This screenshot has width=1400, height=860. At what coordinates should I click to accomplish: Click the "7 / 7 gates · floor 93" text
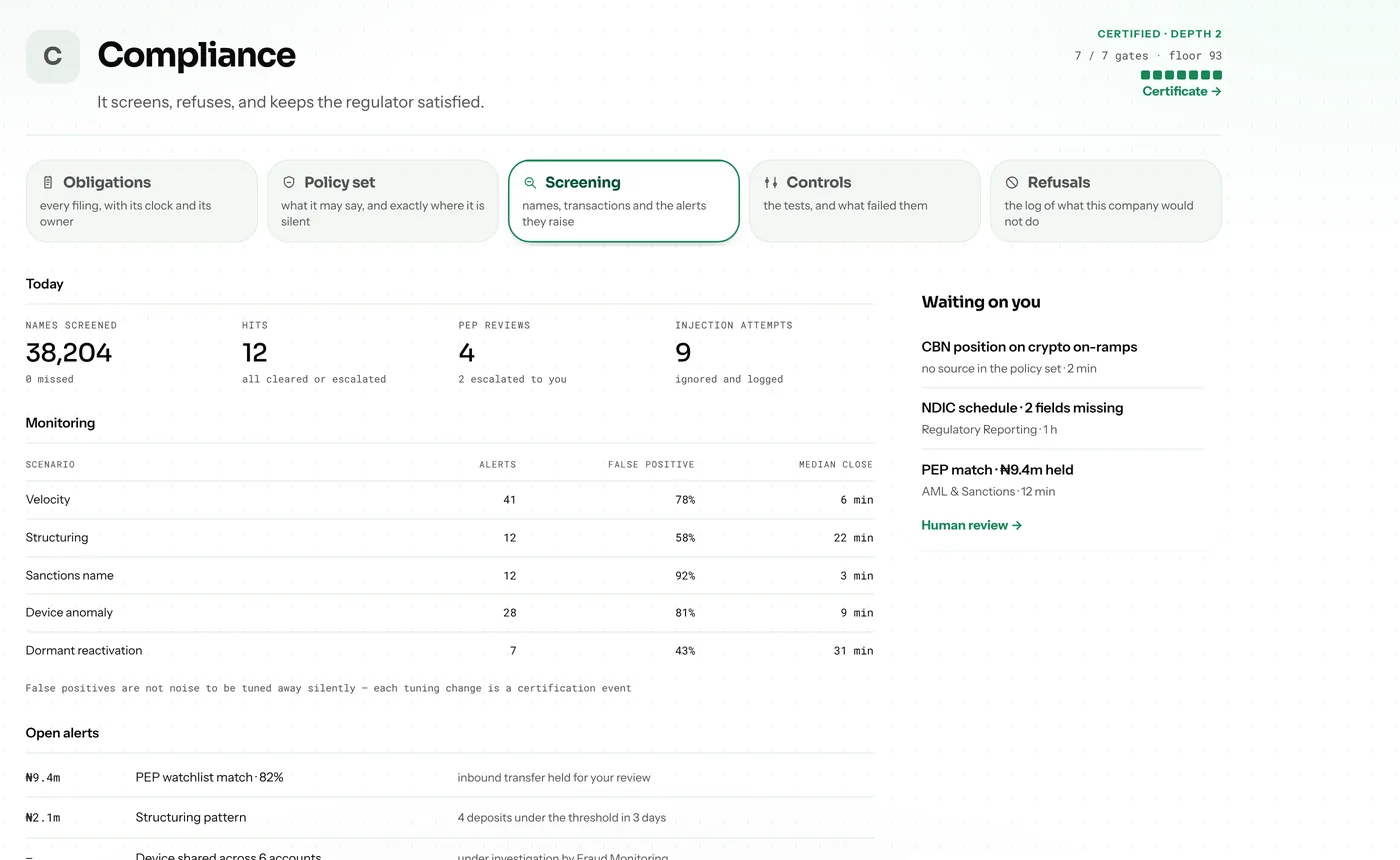click(x=1148, y=56)
